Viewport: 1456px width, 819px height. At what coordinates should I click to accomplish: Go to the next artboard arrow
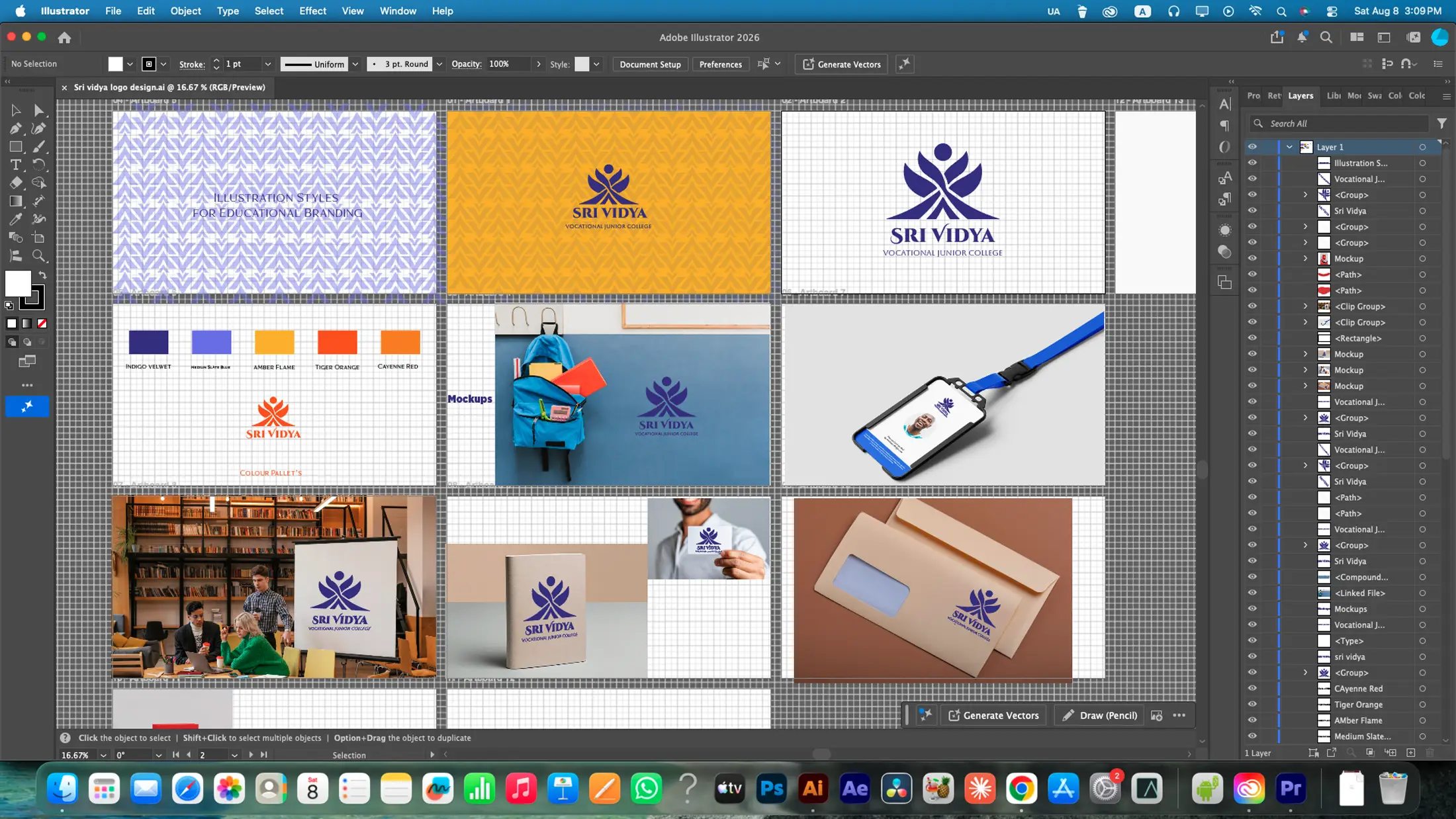pyautogui.click(x=251, y=755)
